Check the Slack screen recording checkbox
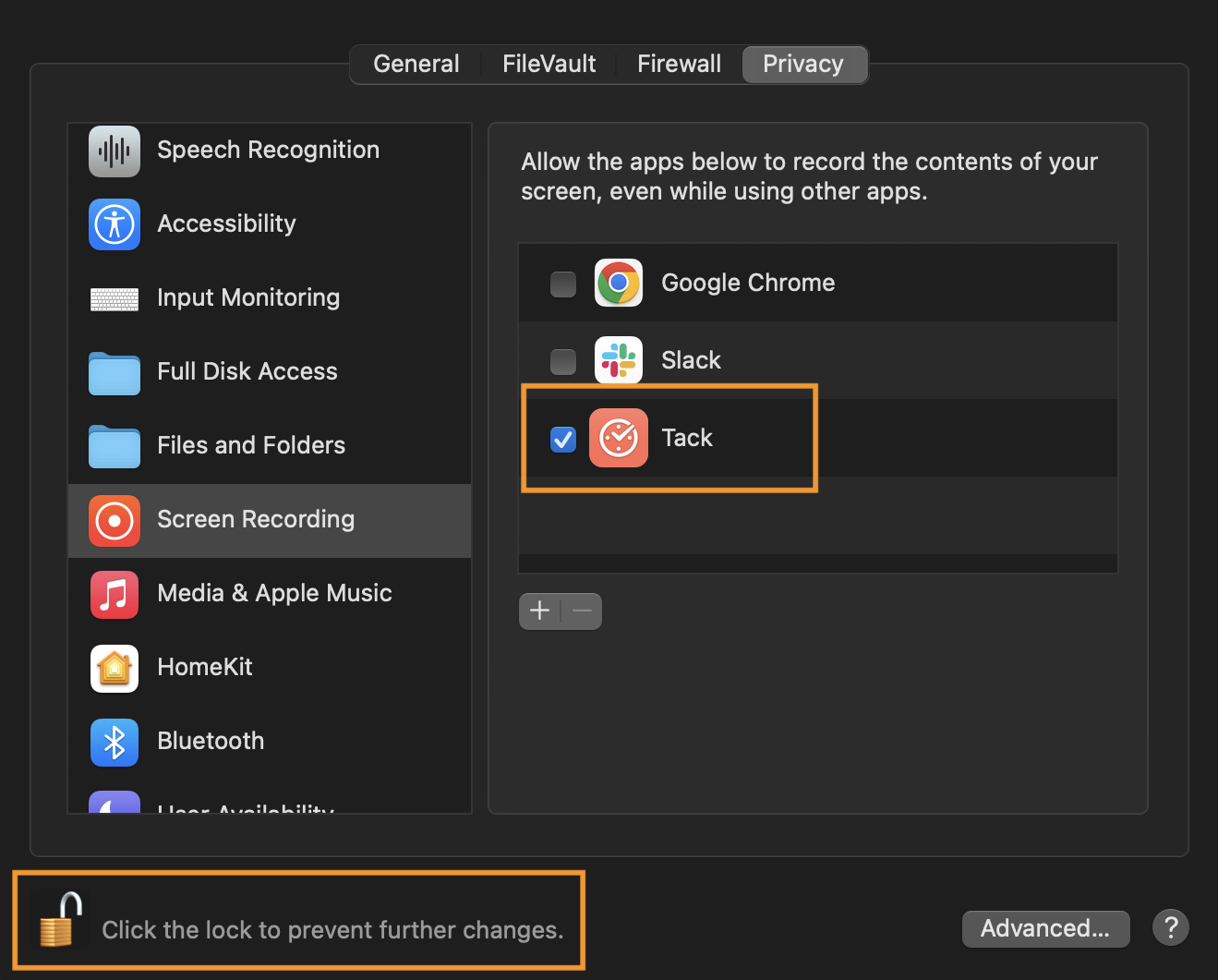 563,361
